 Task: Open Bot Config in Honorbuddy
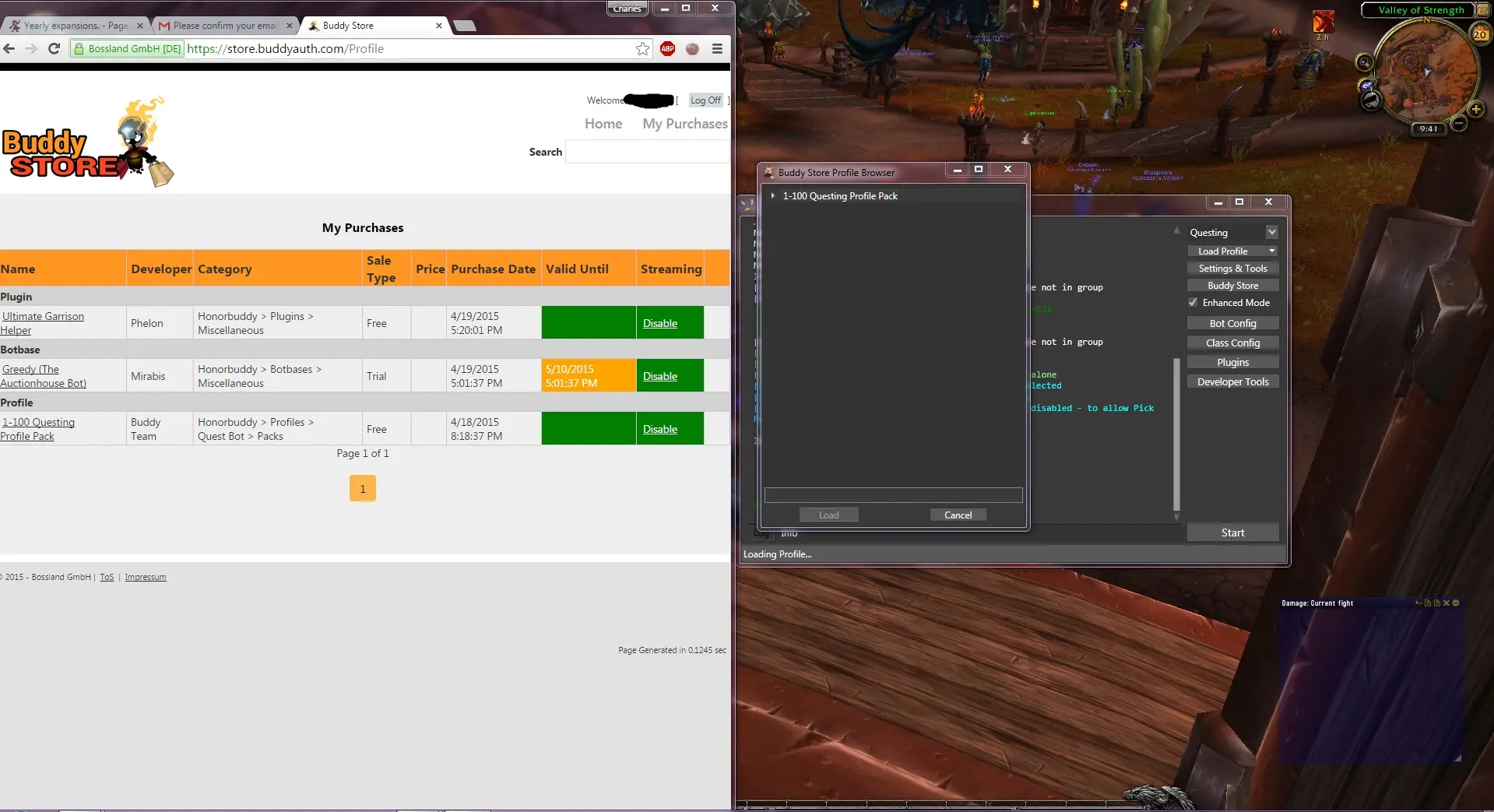[1232, 323]
